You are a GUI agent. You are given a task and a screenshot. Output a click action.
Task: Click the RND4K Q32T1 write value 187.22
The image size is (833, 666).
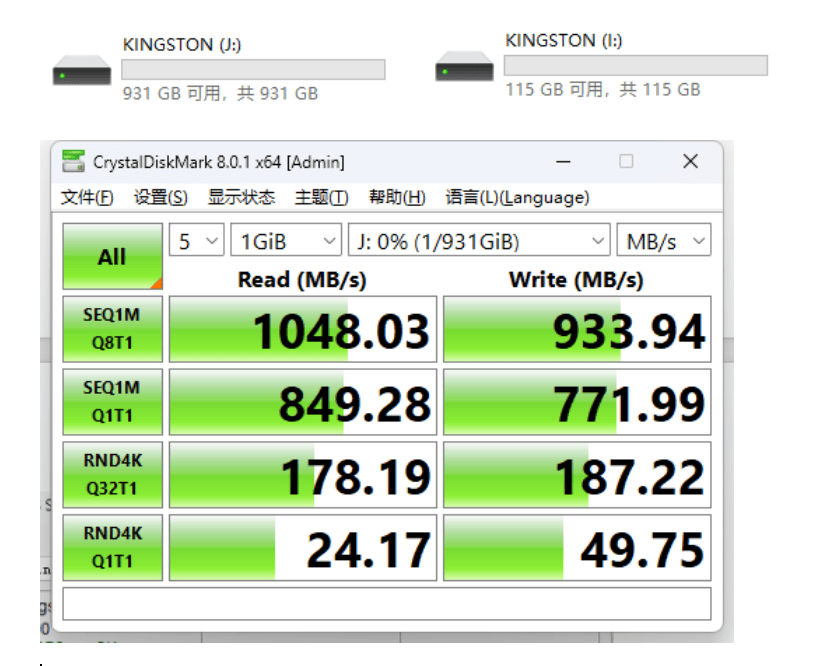click(x=577, y=475)
